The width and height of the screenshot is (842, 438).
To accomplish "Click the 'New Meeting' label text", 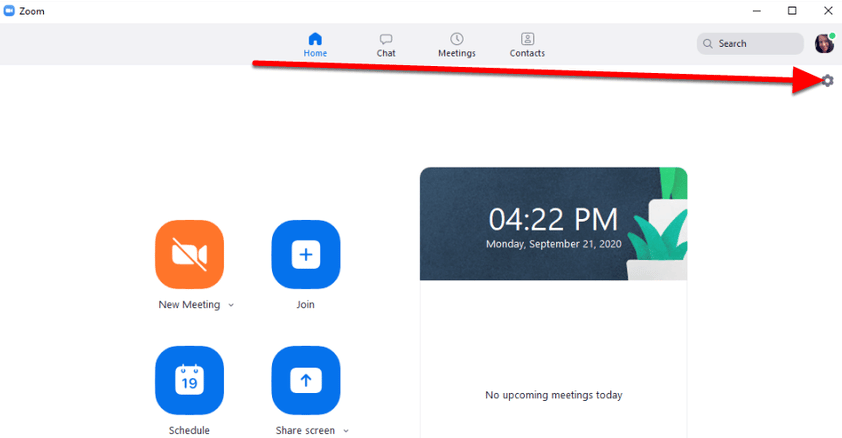I will pos(189,304).
